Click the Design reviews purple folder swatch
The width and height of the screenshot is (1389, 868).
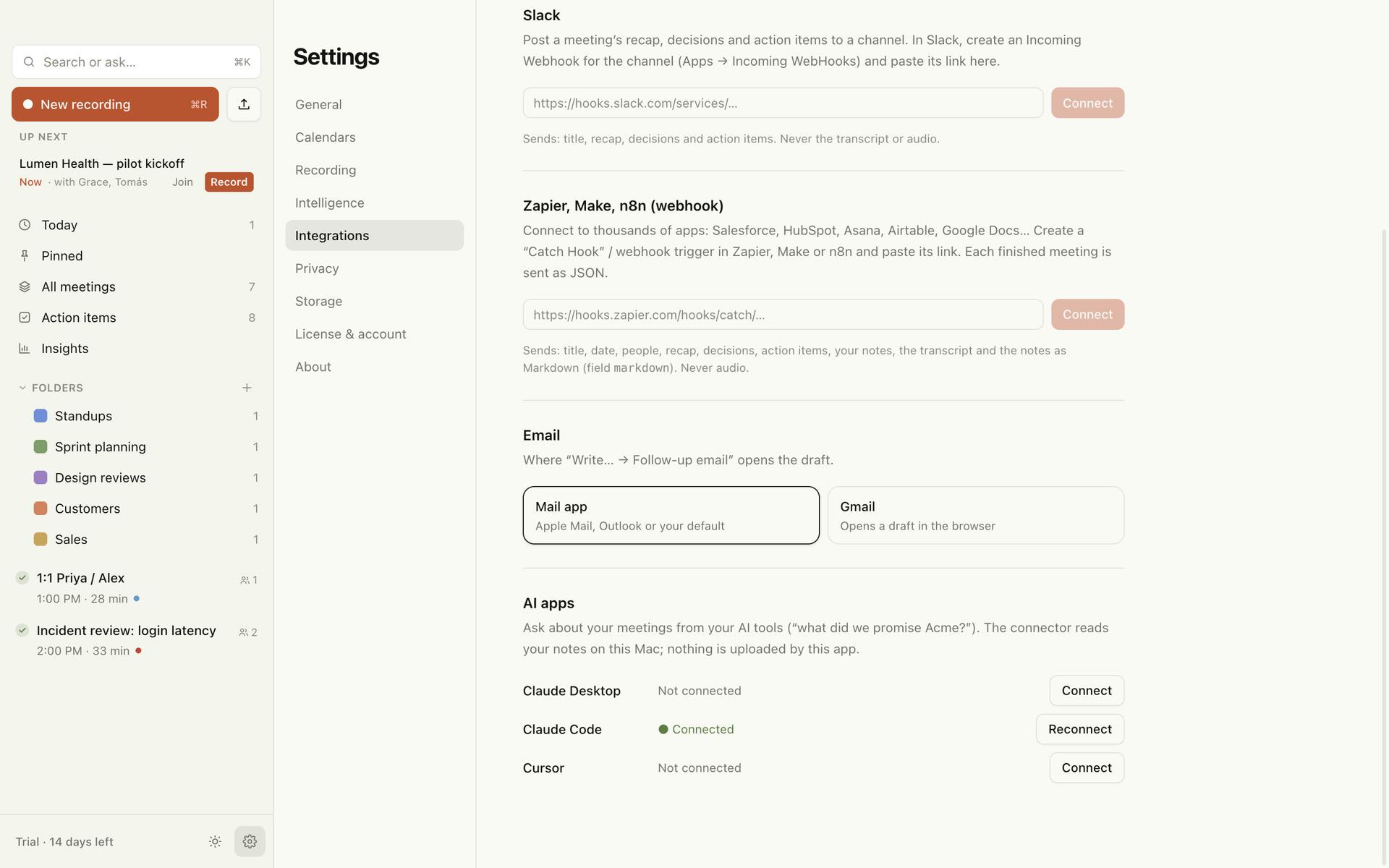point(41,477)
